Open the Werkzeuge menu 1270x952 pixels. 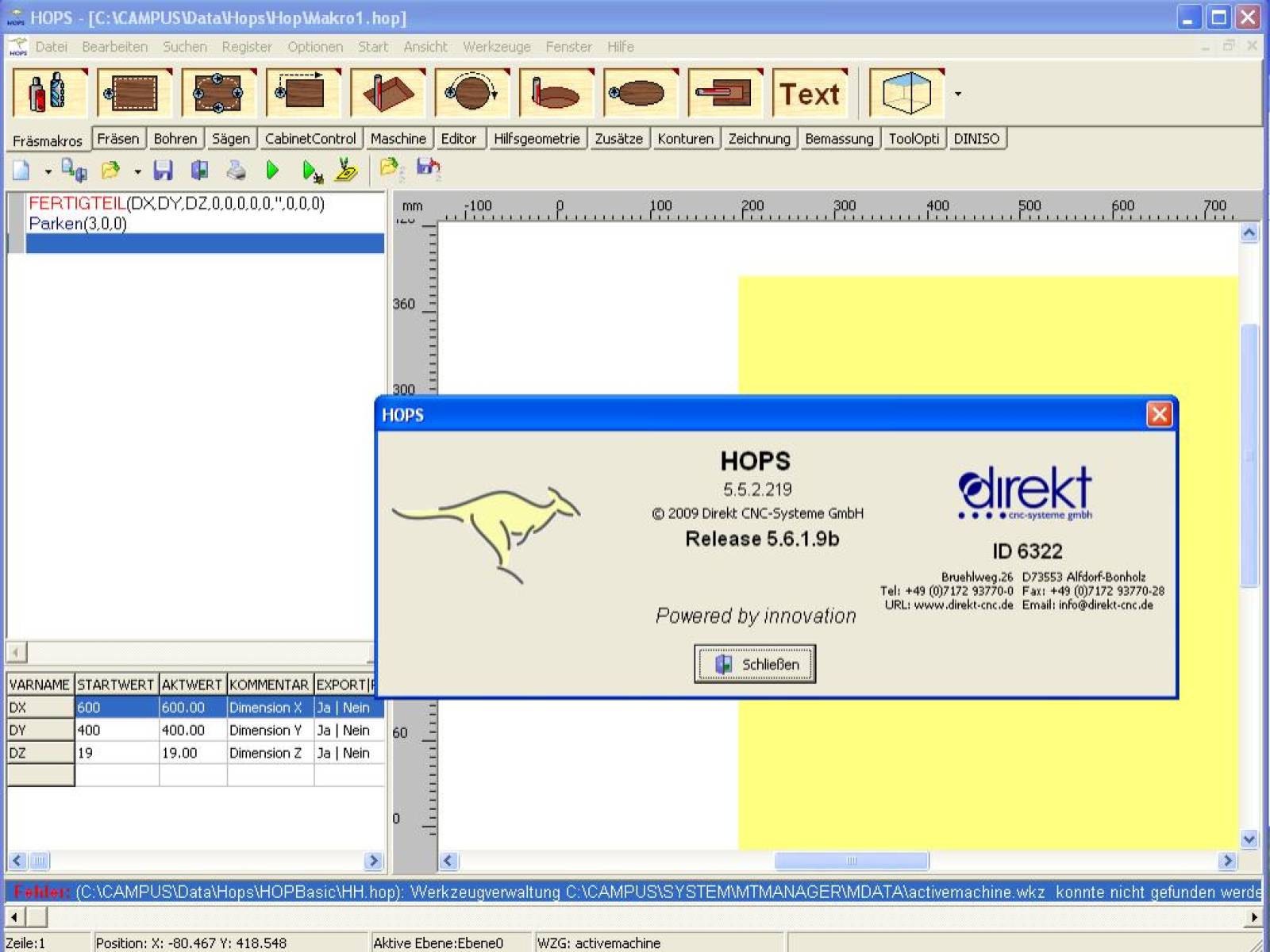click(x=497, y=47)
